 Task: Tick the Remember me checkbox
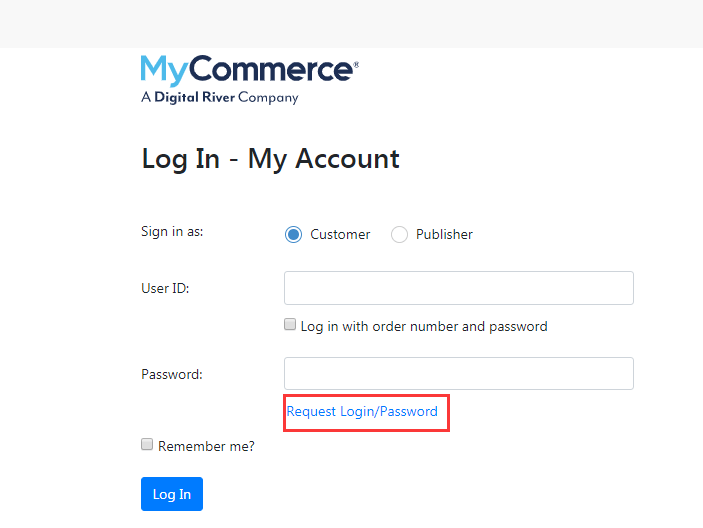(x=147, y=444)
